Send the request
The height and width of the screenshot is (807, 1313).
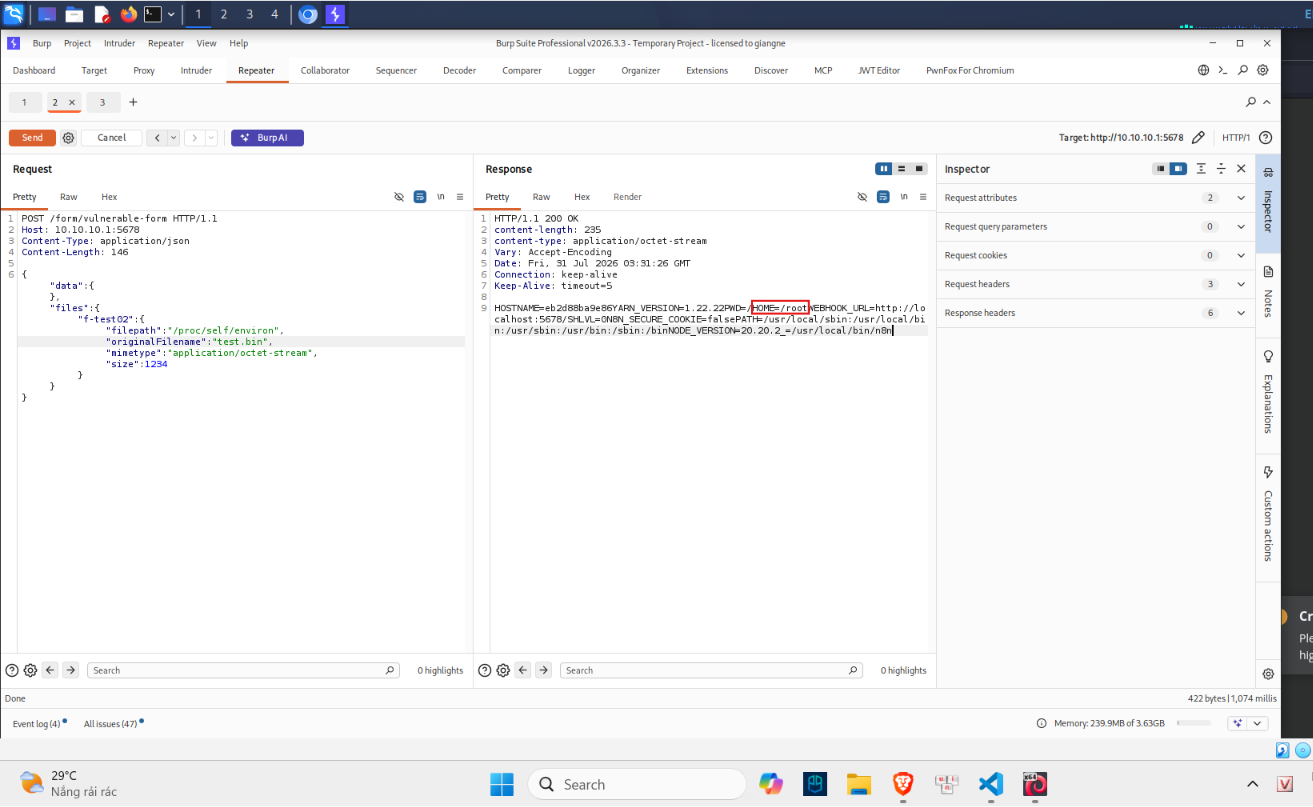point(32,138)
